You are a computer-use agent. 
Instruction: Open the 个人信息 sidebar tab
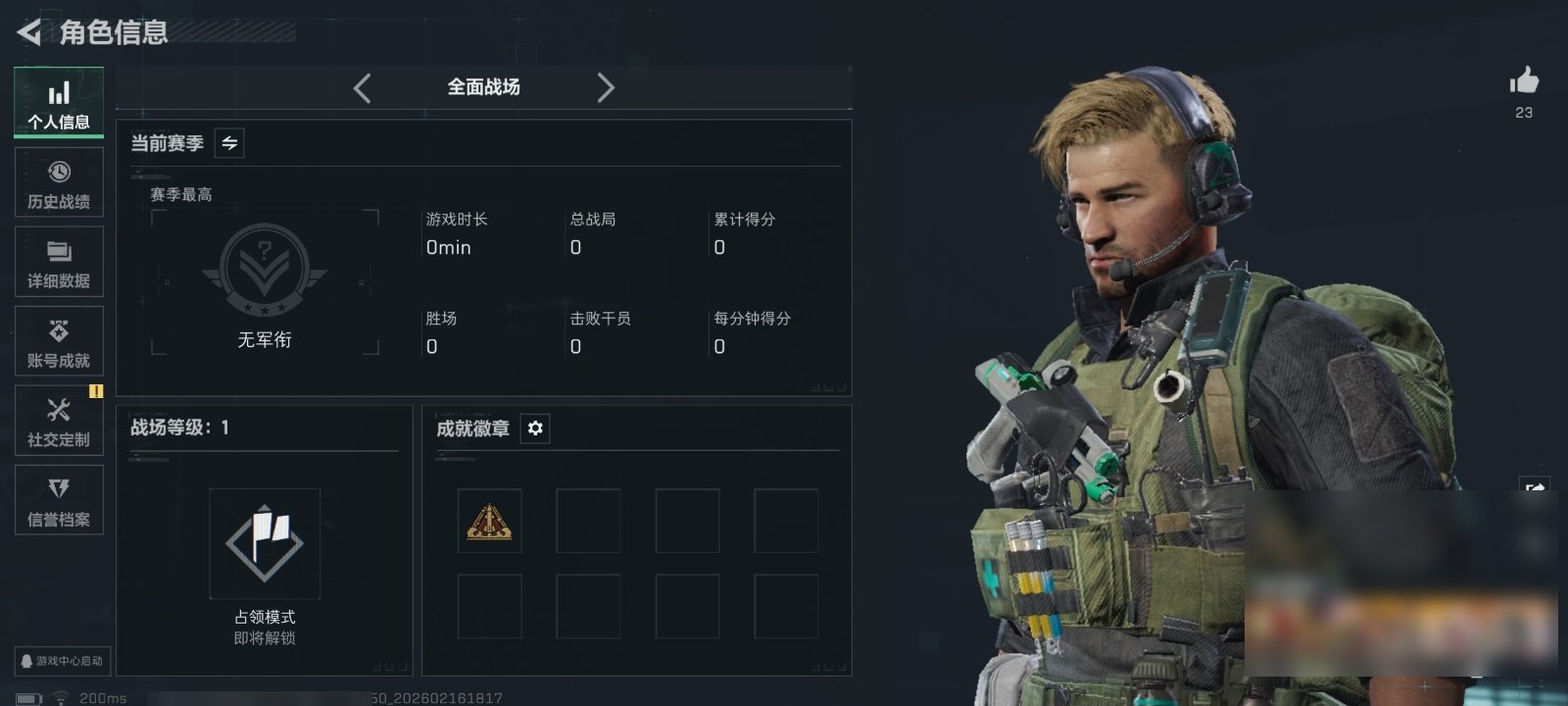[59, 102]
